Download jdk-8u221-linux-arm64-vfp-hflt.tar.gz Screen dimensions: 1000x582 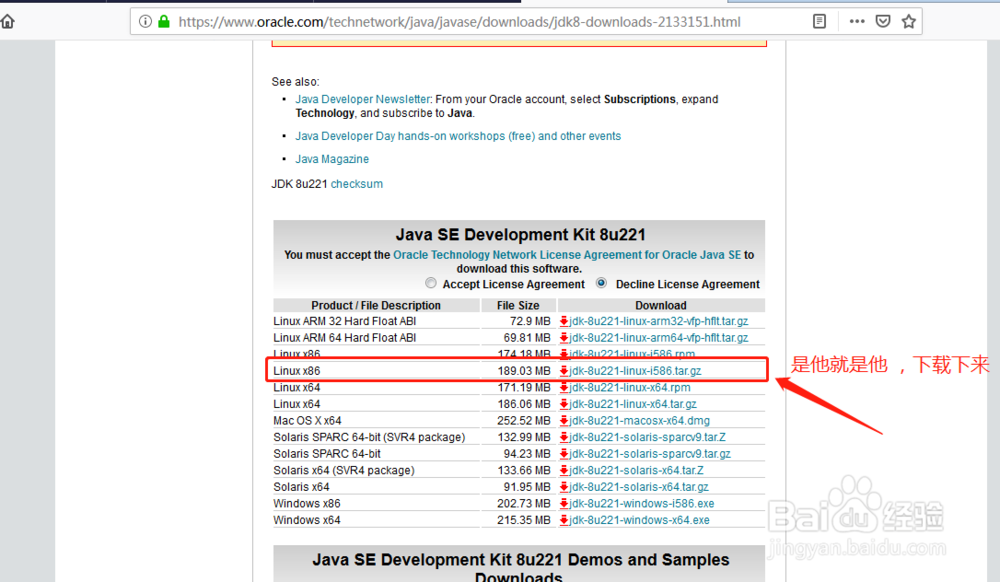point(659,338)
